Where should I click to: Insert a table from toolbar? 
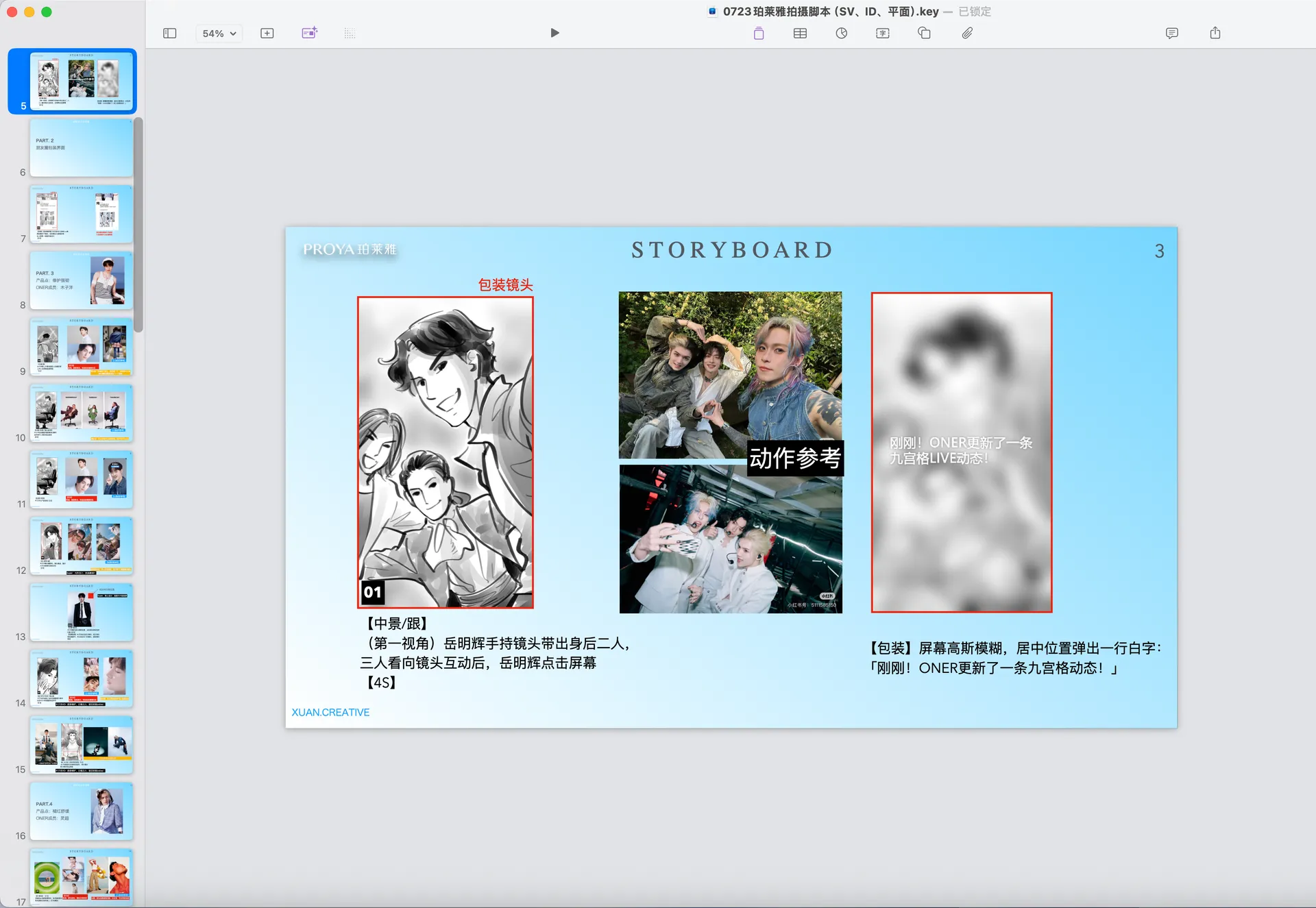point(800,33)
